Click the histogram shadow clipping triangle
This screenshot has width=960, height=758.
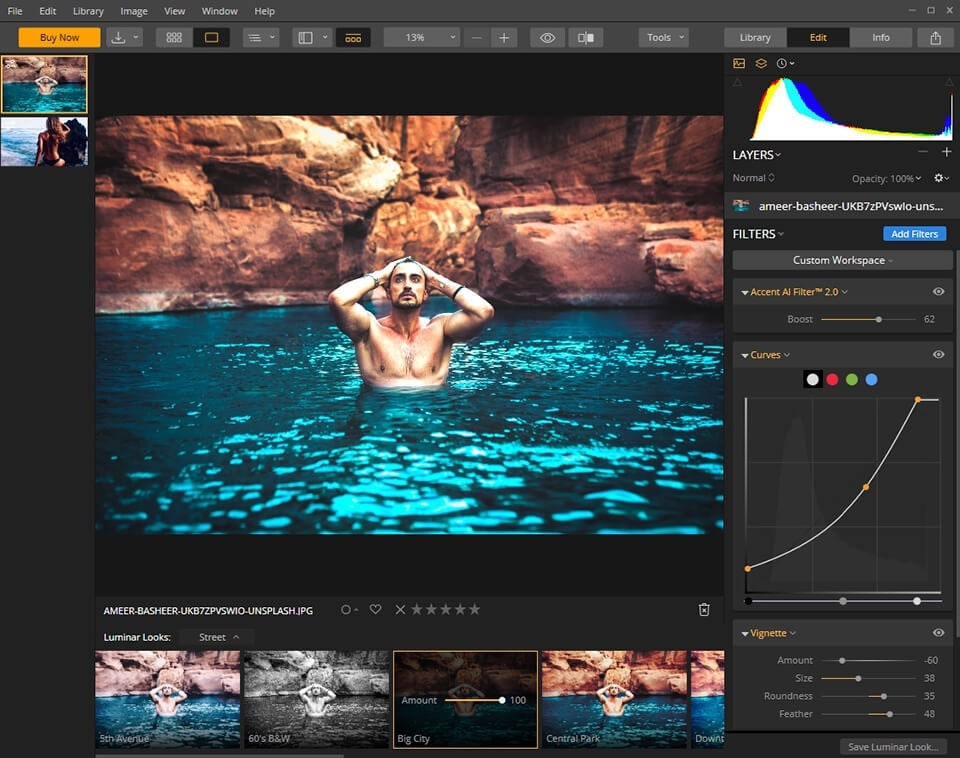pyautogui.click(x=738, y=82)
